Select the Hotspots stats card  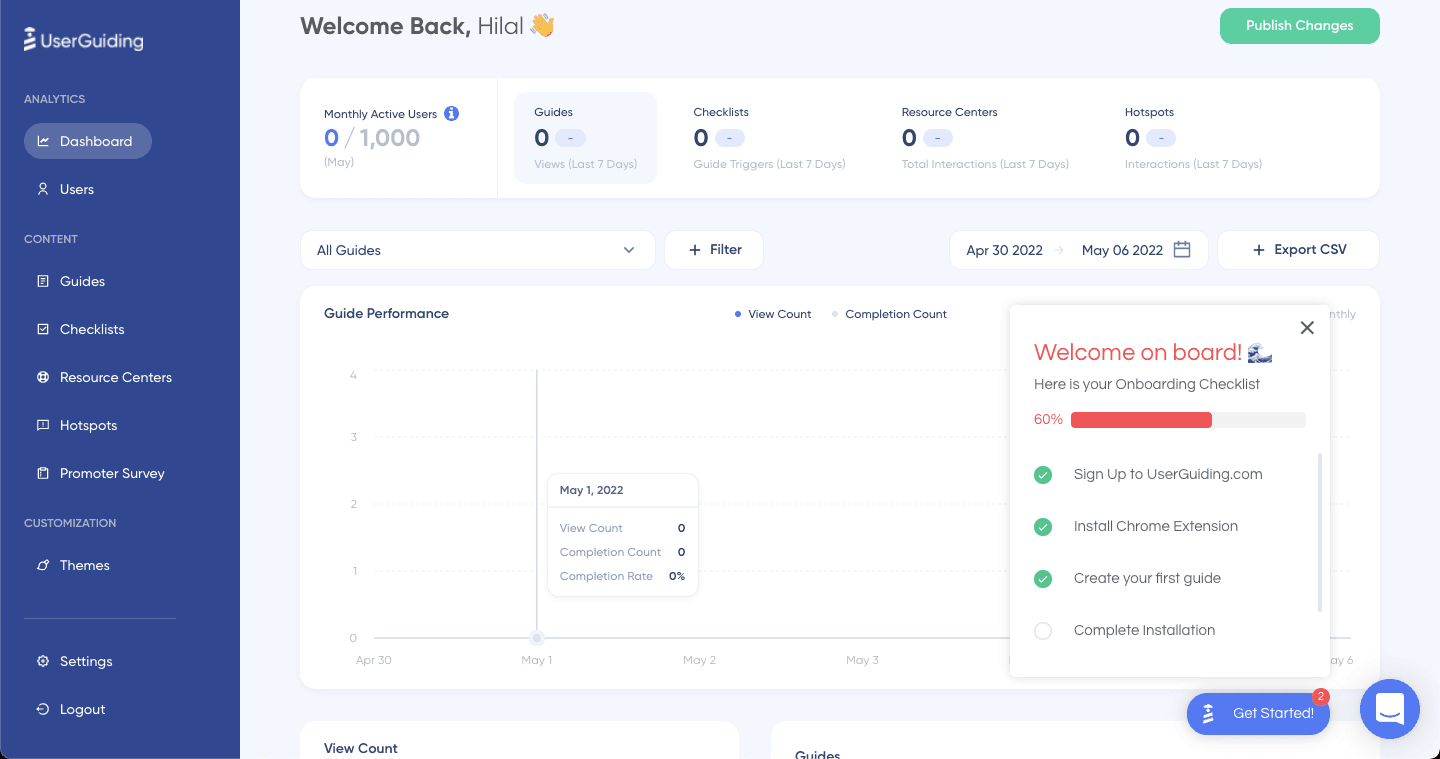(1193, 138)
